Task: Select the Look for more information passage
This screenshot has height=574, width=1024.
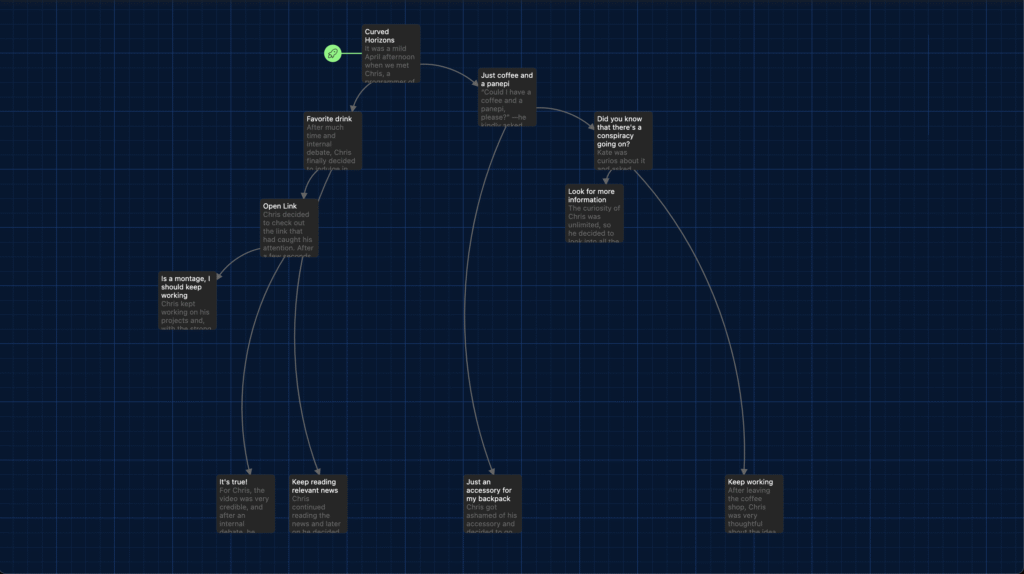Action: click(x=594, y=212)
